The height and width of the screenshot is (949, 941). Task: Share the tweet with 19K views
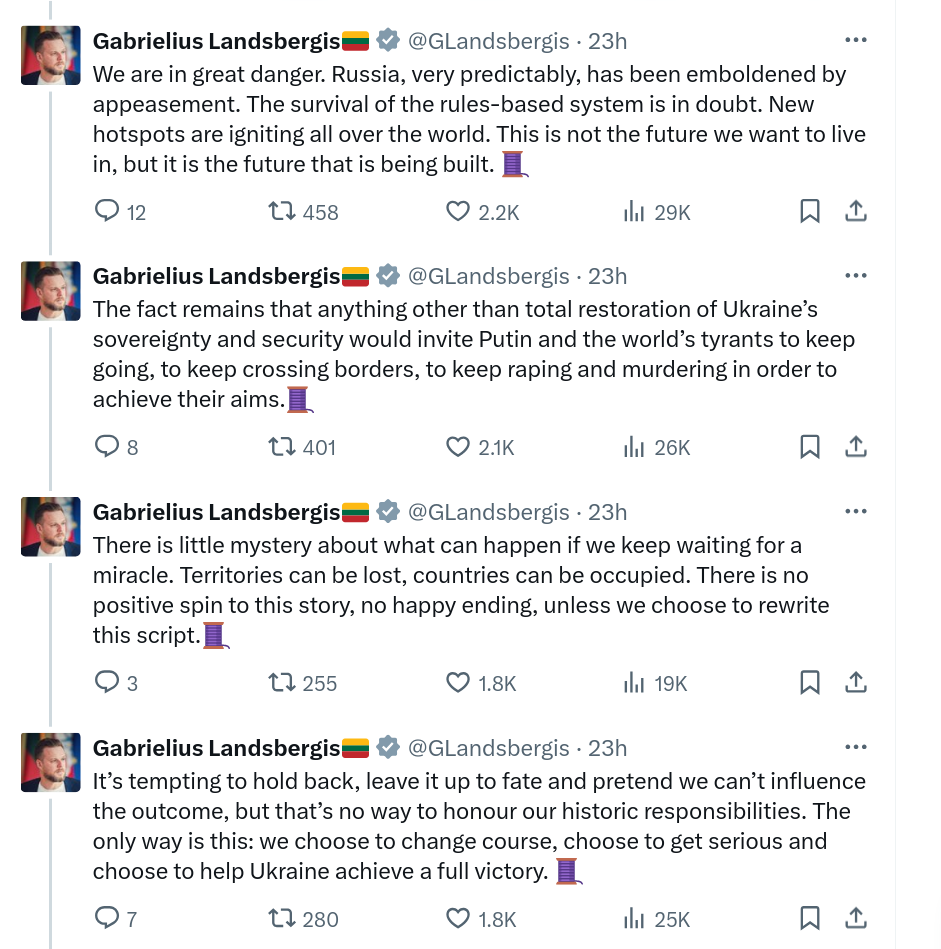pyautogui.click(x=856, y=682)
